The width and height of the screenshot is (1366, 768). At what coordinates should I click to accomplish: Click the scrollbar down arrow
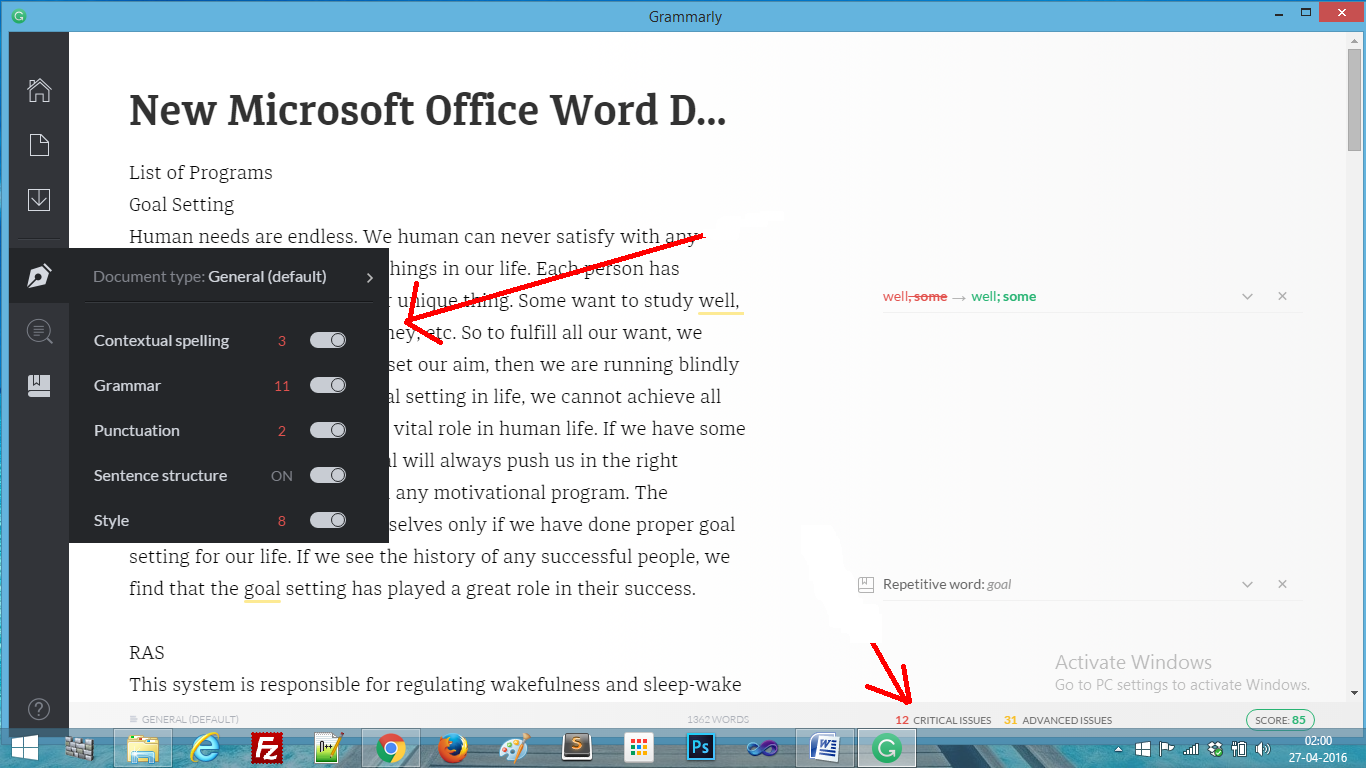point(1354,692)
